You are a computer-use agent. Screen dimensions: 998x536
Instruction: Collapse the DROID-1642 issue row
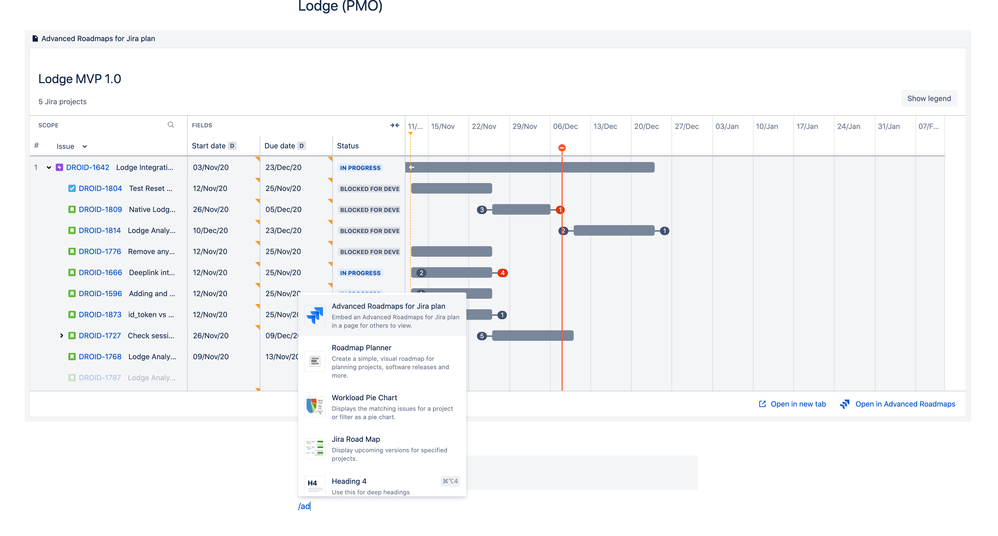point(48,167)
